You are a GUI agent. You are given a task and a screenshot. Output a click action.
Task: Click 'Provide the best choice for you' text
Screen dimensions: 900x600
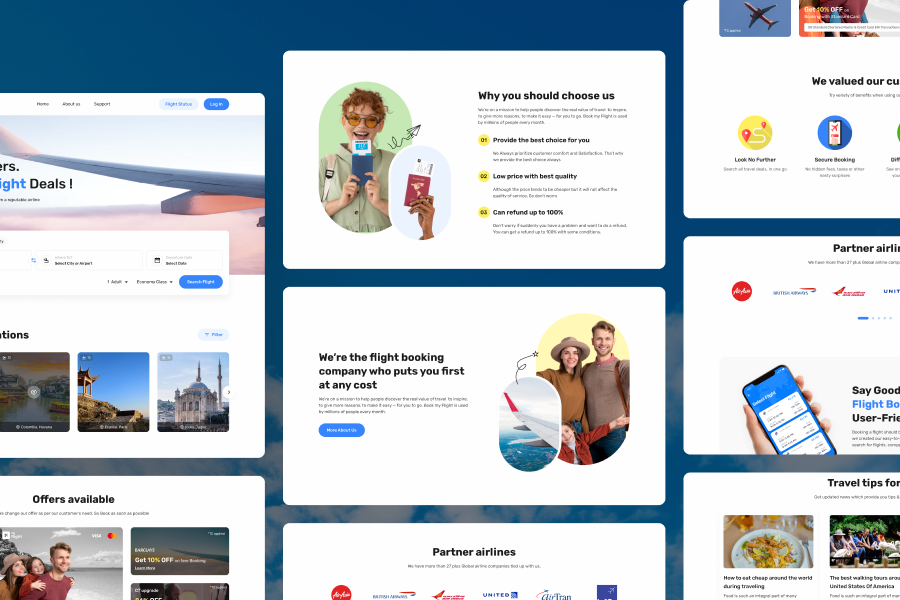[541, 140]
